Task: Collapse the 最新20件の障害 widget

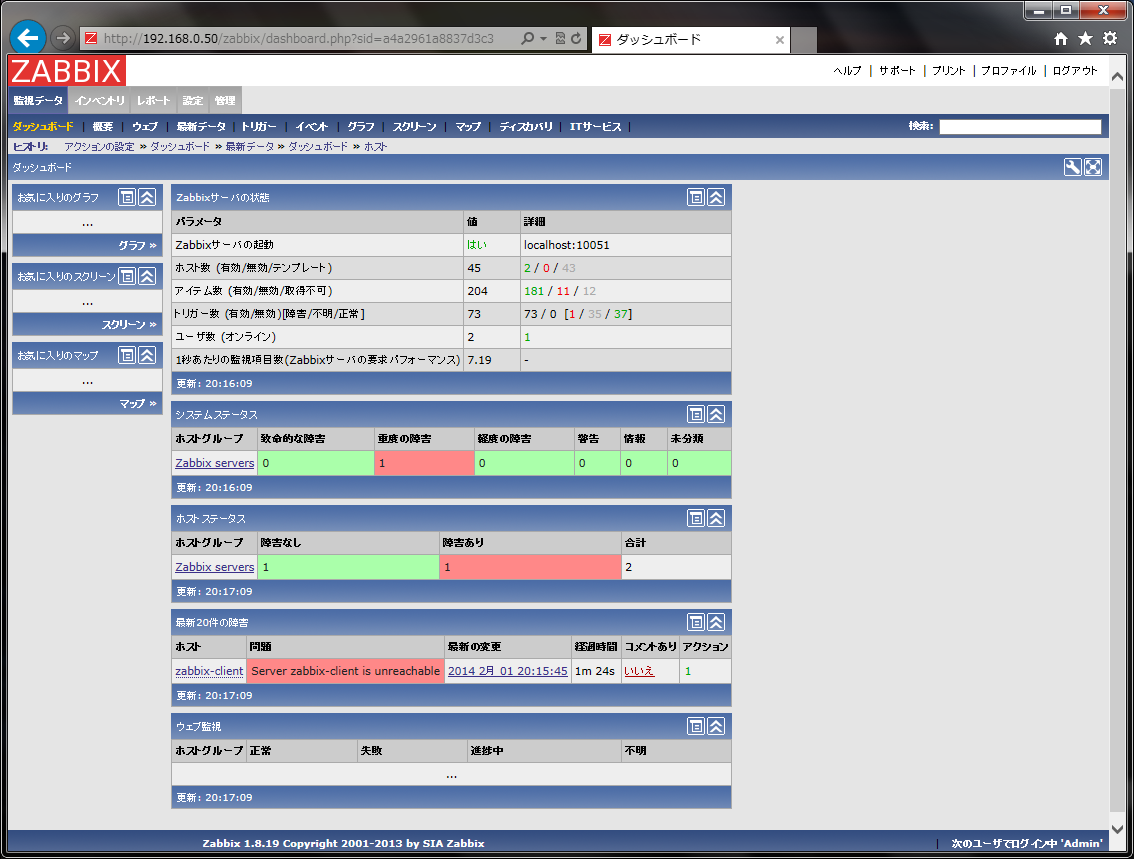Action: tap(716, 622)
